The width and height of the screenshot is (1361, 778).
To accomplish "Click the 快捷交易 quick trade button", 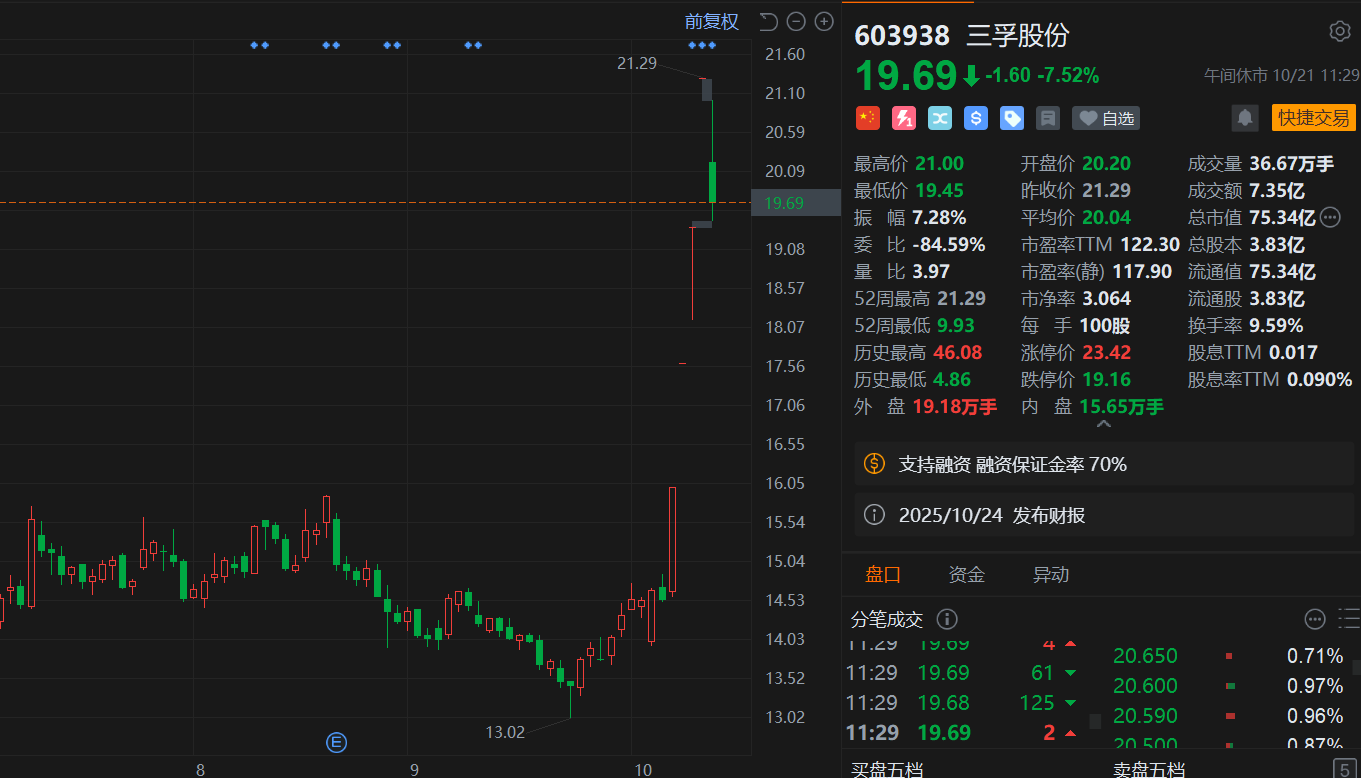I will (x=1313, y=118).
